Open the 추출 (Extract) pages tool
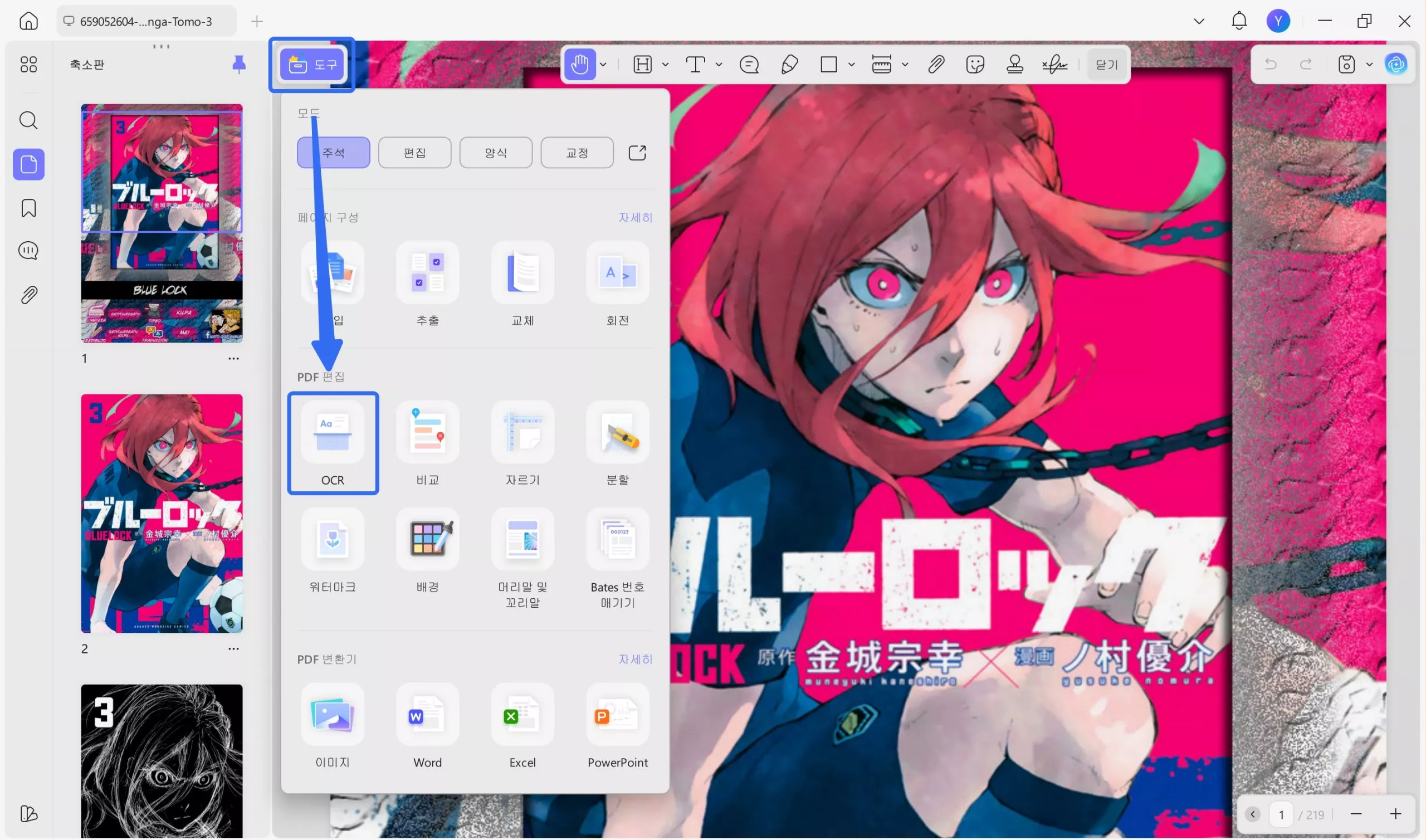 pyautogui.click(x=427, y=285)
